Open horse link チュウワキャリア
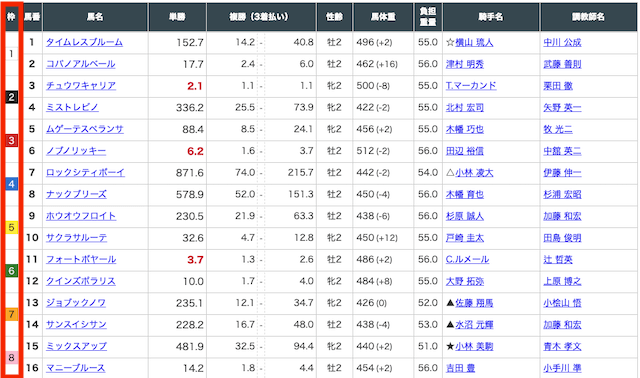This screenshot has width=640, height=378. click(81, 86)
